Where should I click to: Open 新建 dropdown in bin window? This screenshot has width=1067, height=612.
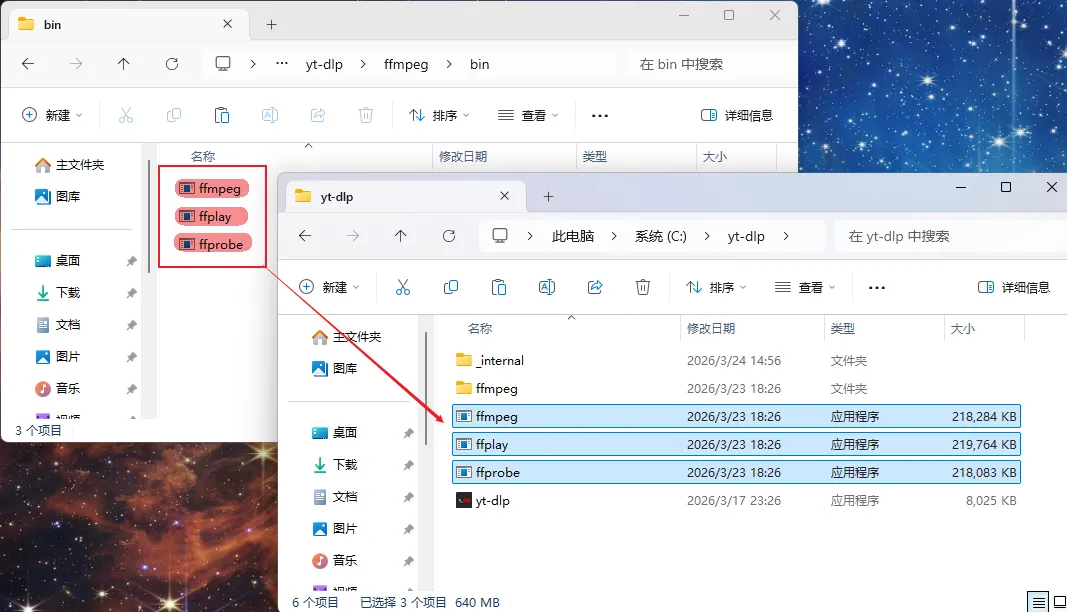[52, 115]
